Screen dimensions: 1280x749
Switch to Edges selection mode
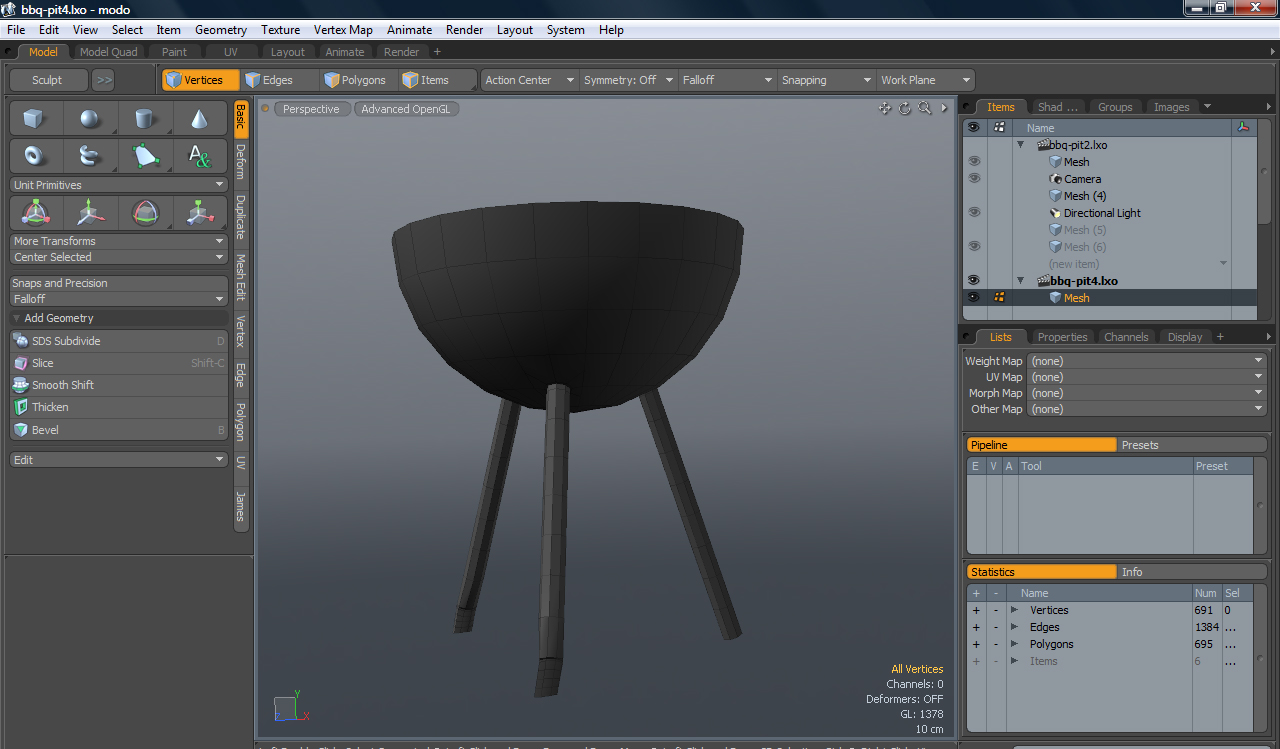click(x=279, y=80)
